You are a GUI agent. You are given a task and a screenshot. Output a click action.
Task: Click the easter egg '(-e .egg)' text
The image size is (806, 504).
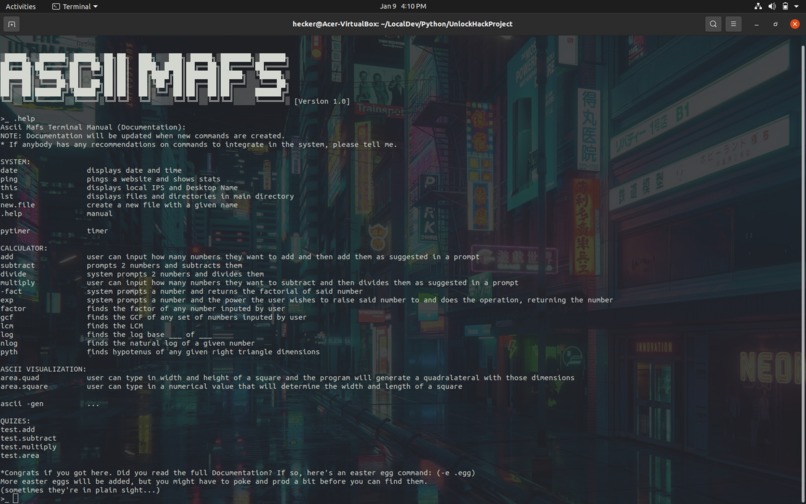coord(455,473)
